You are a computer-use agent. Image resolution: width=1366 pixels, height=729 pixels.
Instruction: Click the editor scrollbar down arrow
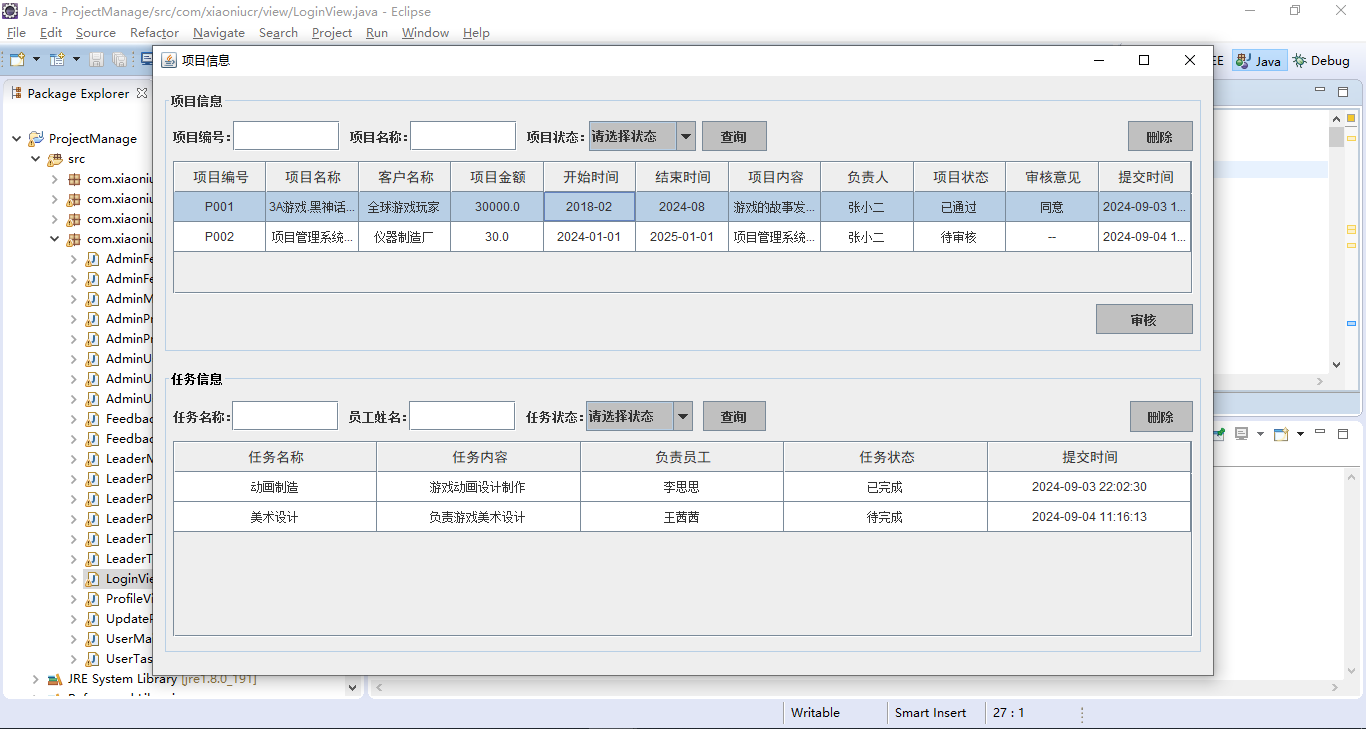coord(1336,366)
